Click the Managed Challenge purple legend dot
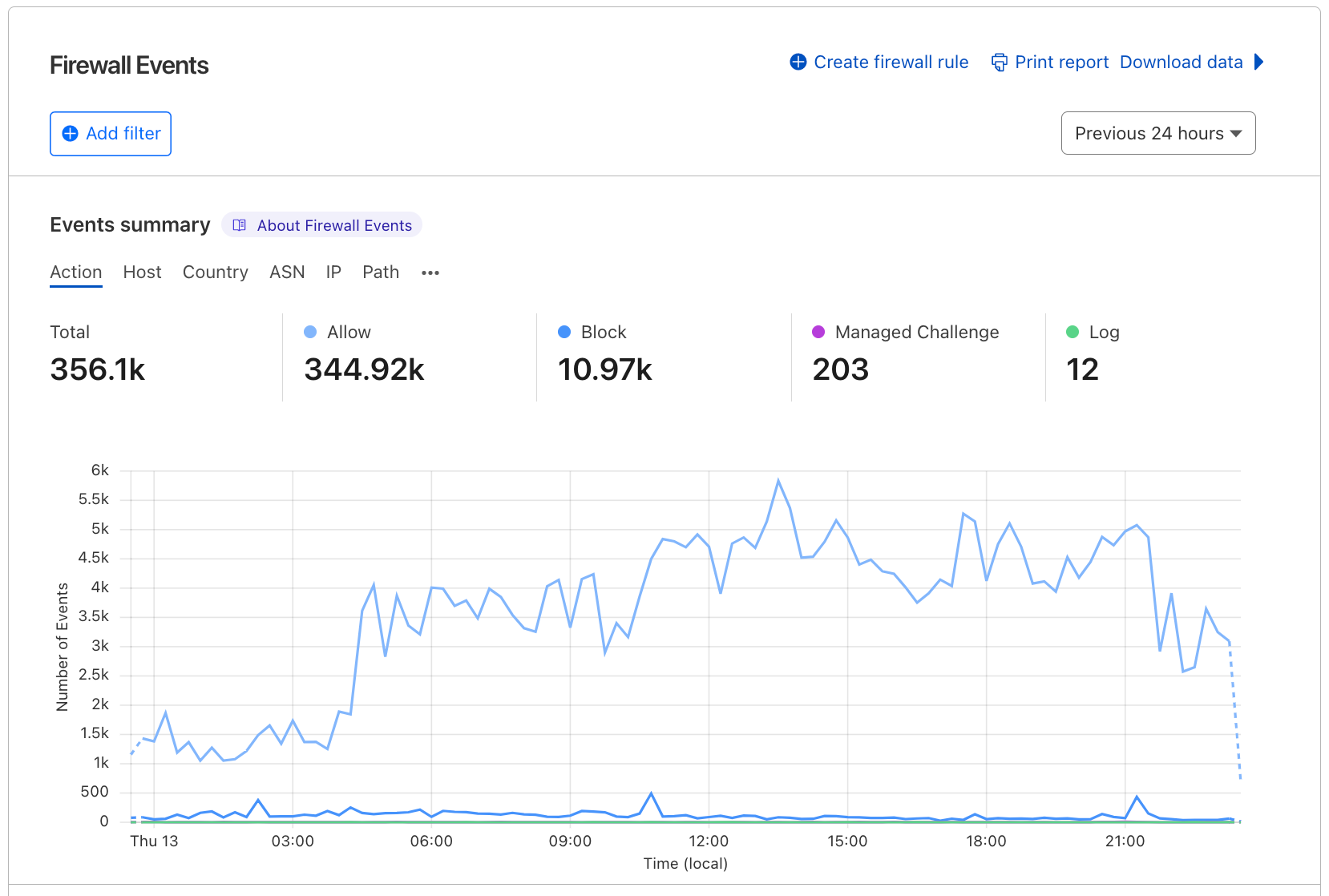Screen dimensions: 1329x896 (818, 332)
